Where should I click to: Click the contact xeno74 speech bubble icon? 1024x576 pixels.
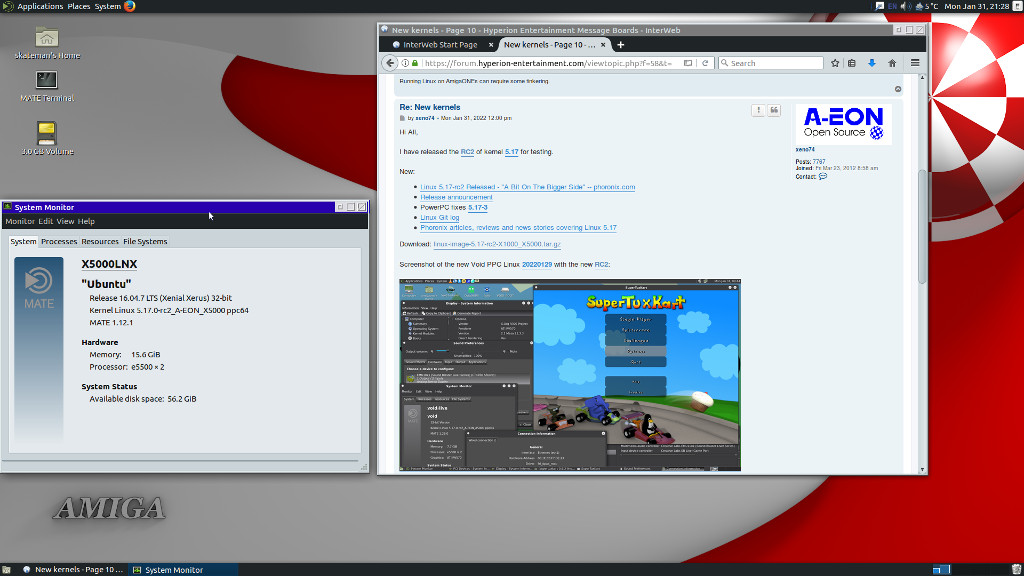(823, 176)
